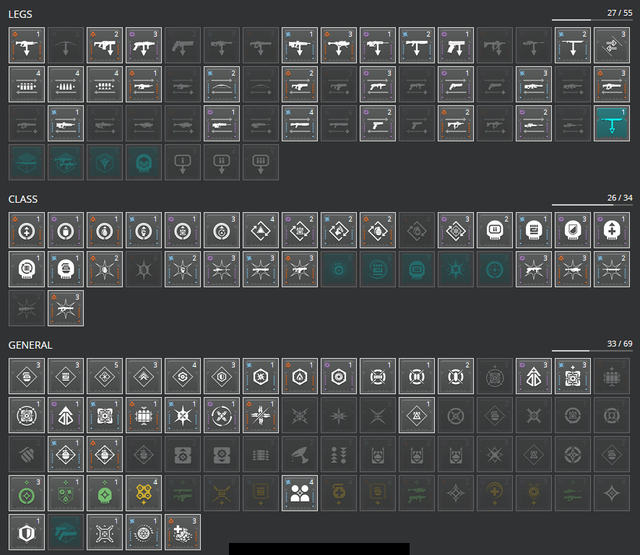Click the '33 / 69' count text
The width and height of the screenshot is (640, 555).
click(x=620, y=344)
